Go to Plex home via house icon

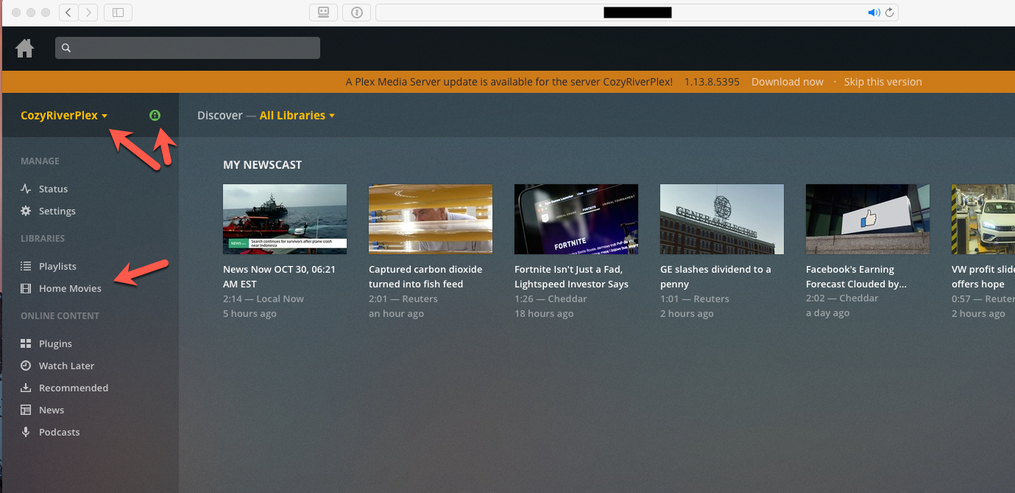[25, 49]
